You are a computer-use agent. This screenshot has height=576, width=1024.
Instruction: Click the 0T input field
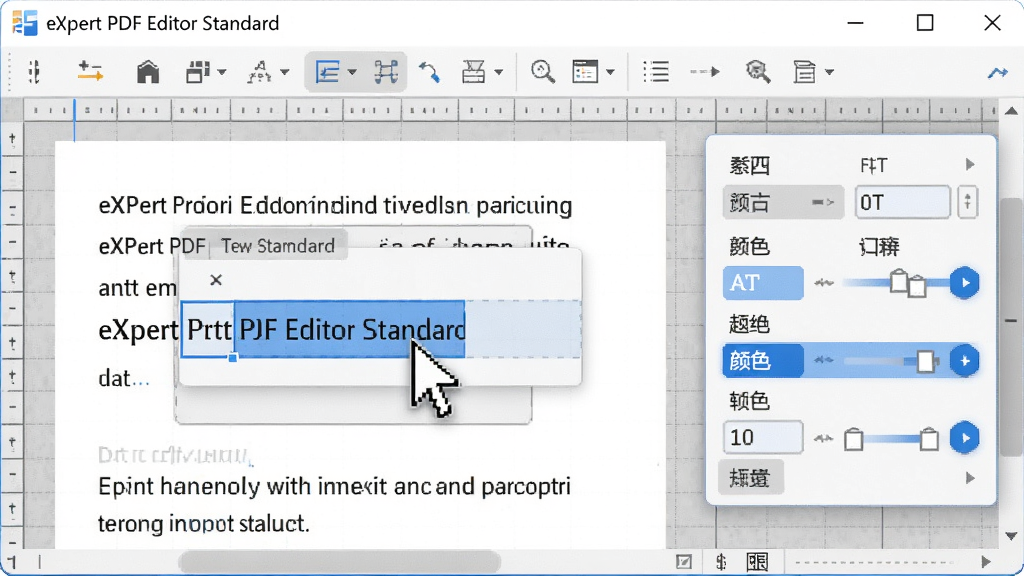[x=903, y=202]
